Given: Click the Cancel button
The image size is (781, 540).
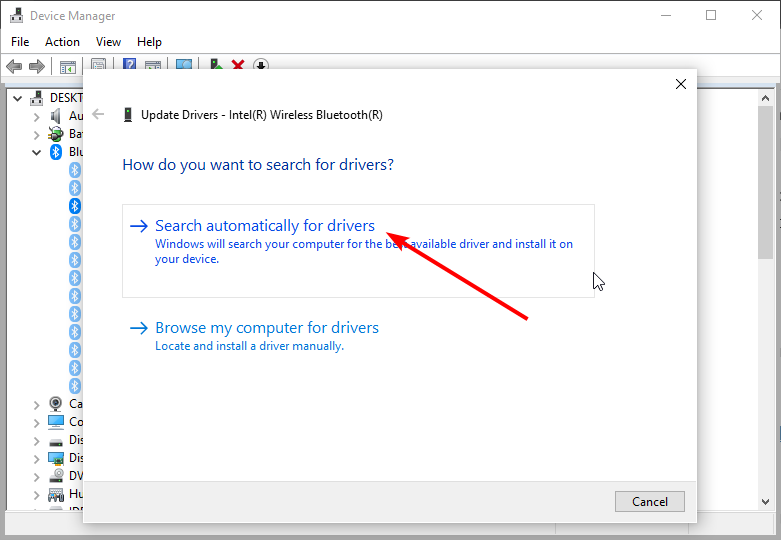Looking at the screenshot, I should coord(650,501).
